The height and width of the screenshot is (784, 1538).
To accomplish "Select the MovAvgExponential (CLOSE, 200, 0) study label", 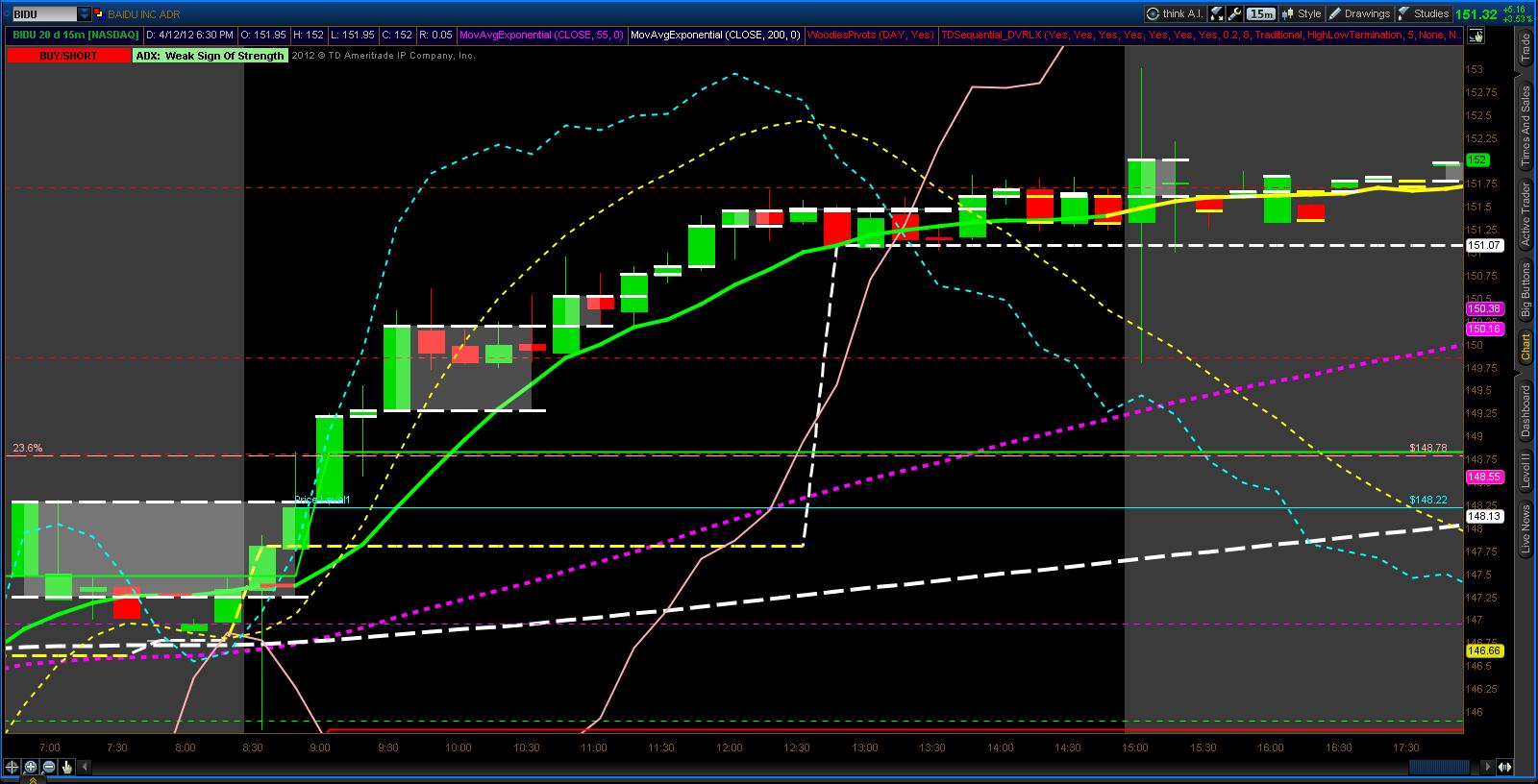I will (716, 35).
